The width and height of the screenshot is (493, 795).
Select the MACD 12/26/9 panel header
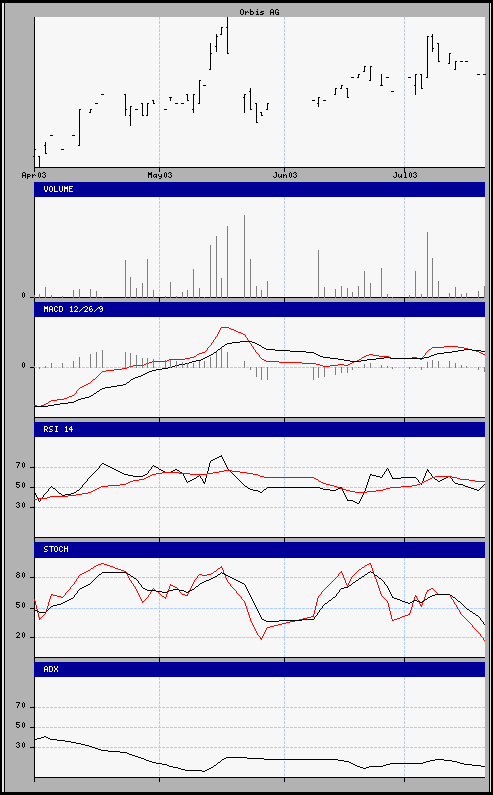tap(260, 309)
